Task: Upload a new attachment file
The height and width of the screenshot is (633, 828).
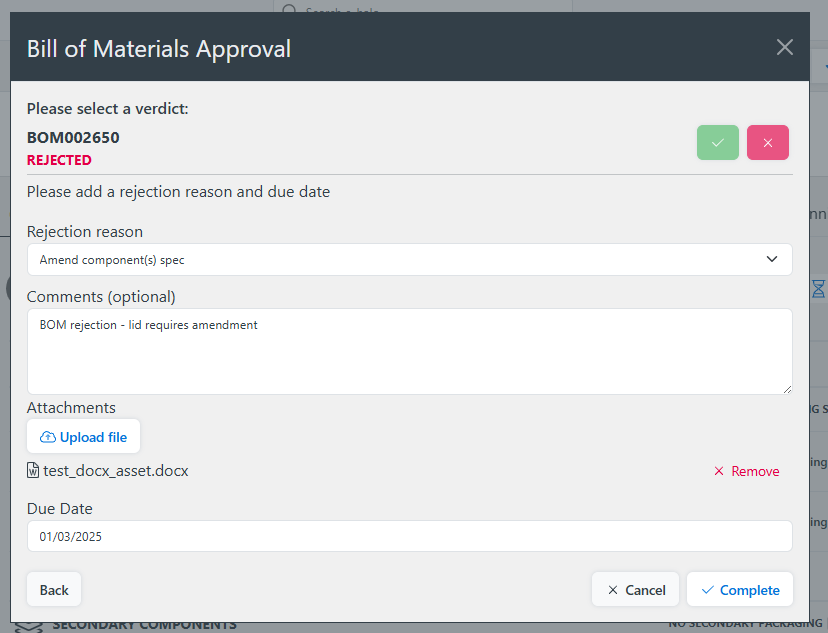Action: point(83,436)
